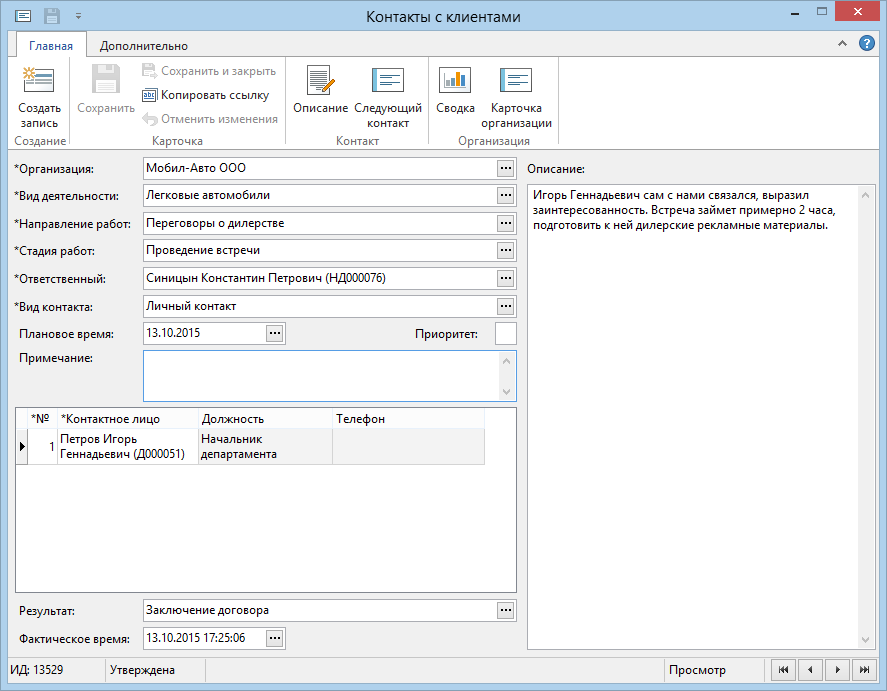The image size is (887, 691).
Task: Click Отменить изменения in ribbon
Action: click(210, 119)
